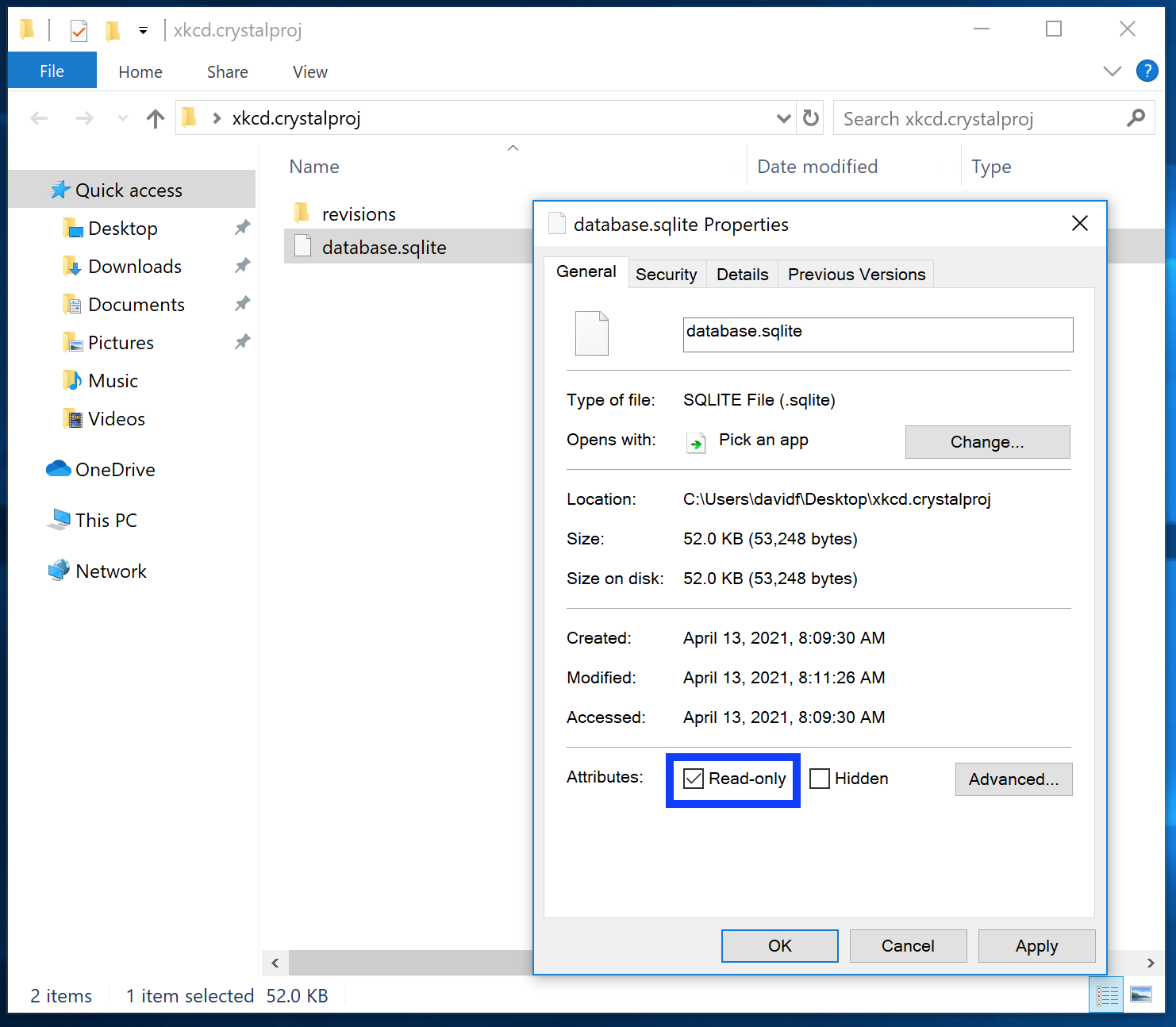Click the Explorer Help question mark icon
The height and width of the screenshot is (1027, 1176).
(x=1147, y=71)
